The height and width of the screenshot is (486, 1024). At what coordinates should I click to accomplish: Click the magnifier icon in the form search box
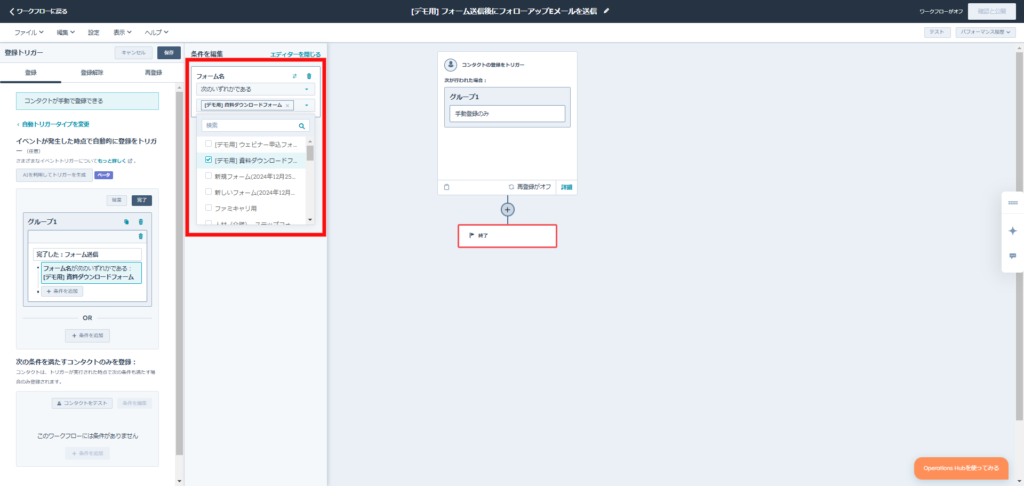302,125
